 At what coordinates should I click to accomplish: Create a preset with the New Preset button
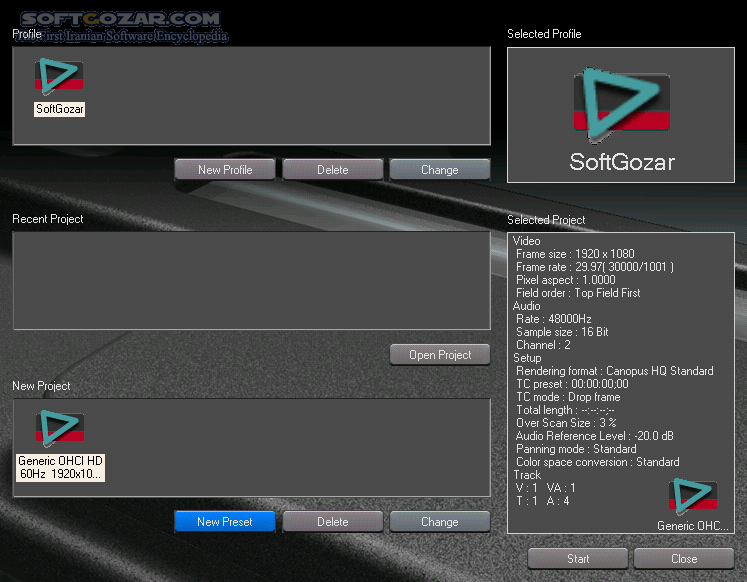[x=224, y=522]
